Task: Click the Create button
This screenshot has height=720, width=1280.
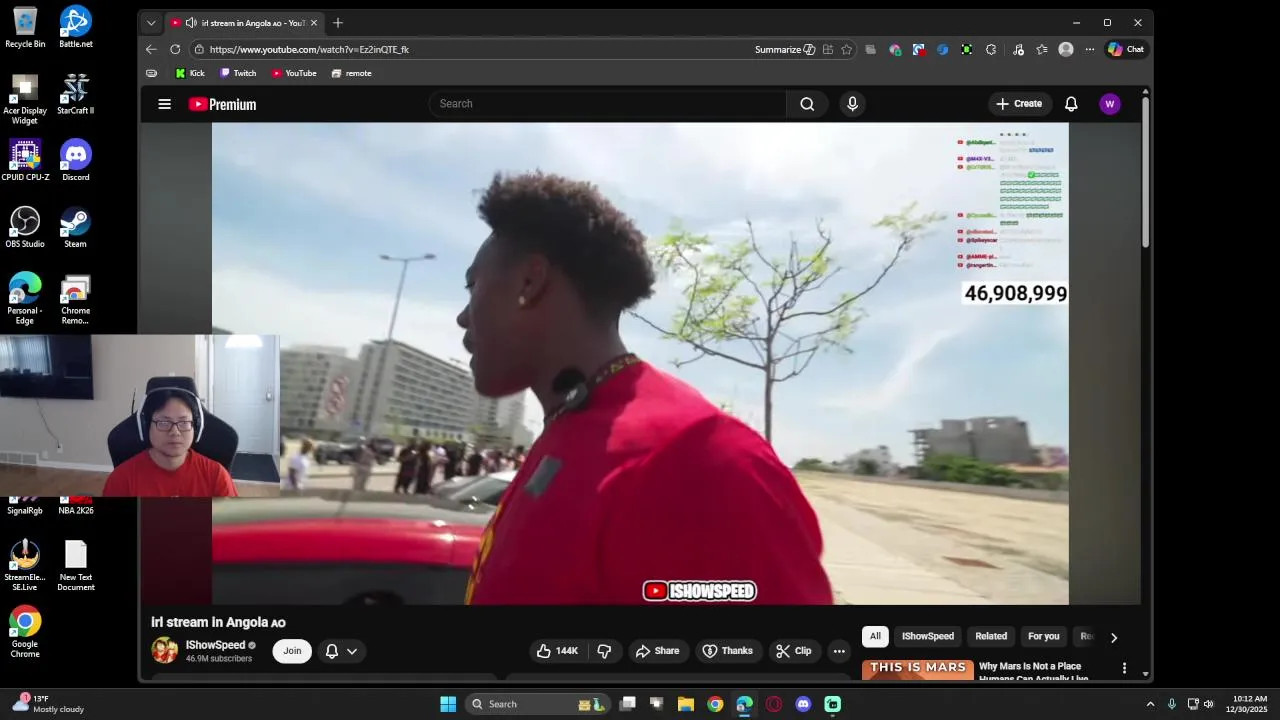Action: point(1018,104)
